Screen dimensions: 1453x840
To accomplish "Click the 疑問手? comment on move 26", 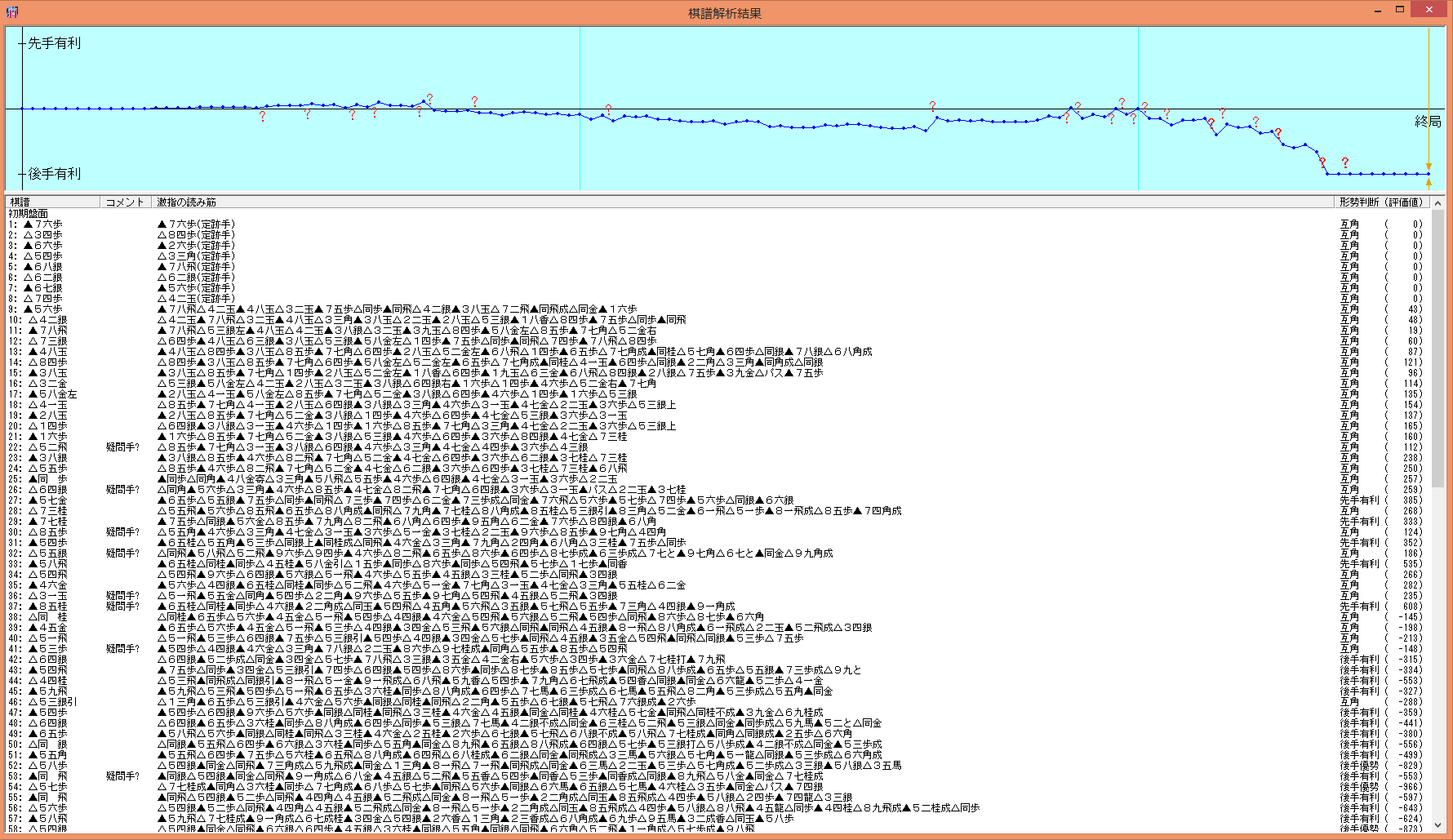I will [x=122, y=490].
